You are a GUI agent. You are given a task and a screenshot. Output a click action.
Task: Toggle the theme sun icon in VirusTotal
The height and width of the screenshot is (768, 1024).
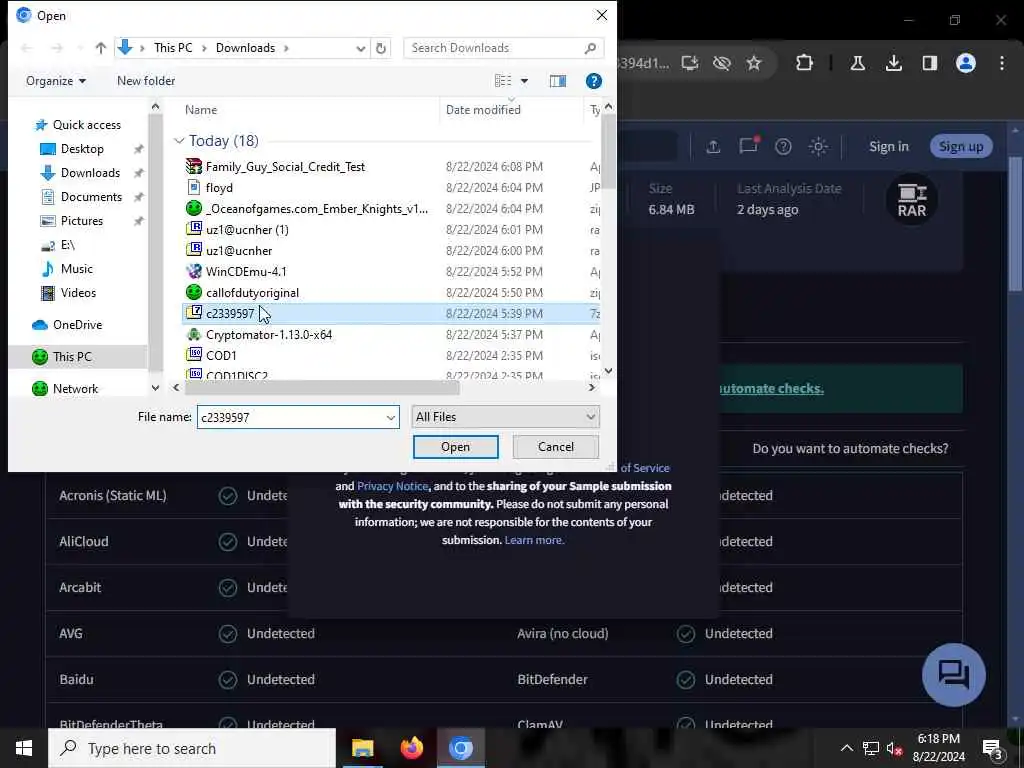[818, 146]
